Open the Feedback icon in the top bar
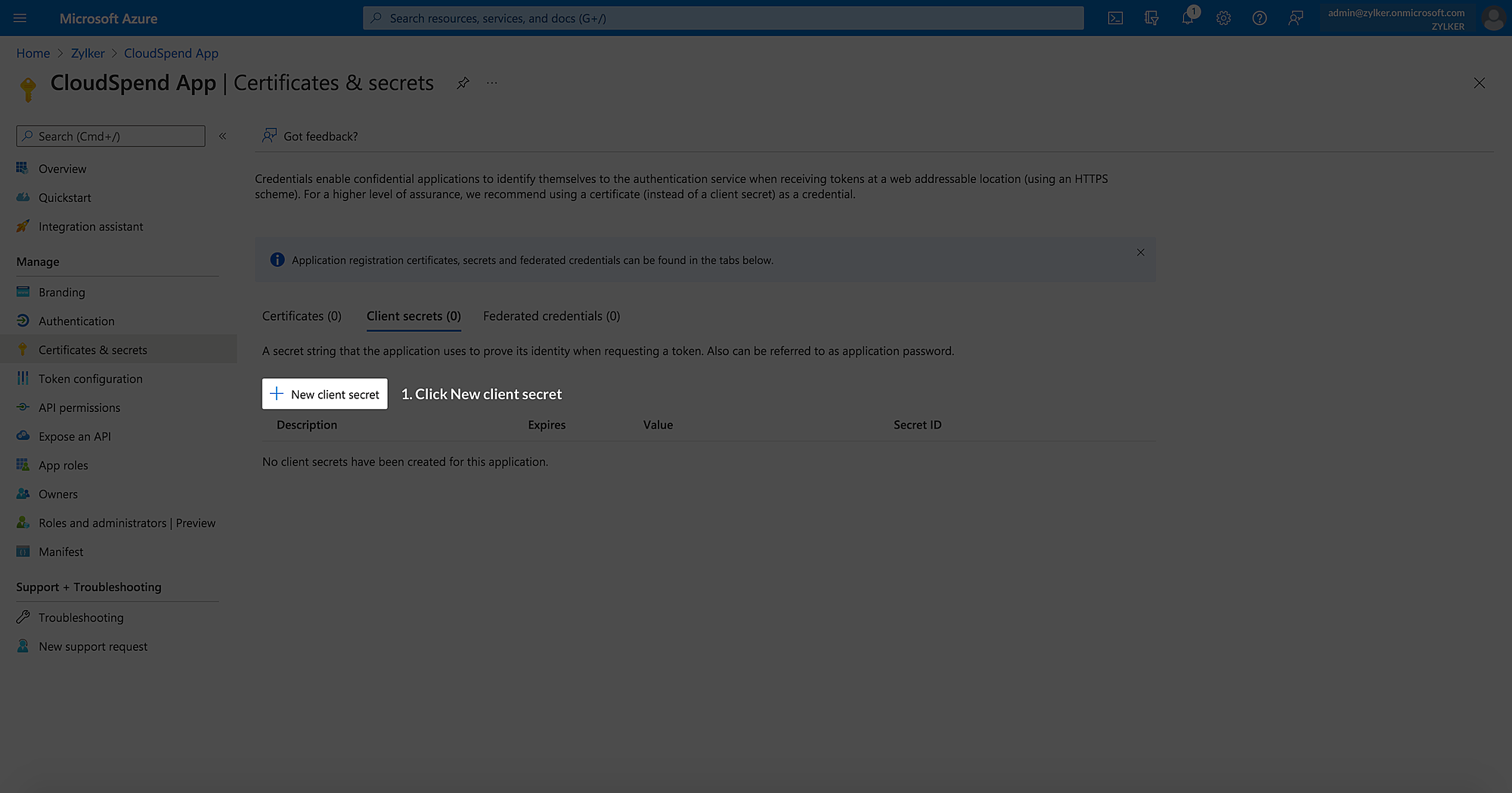Screen dimensions: 1512x793 (1296, 17)
